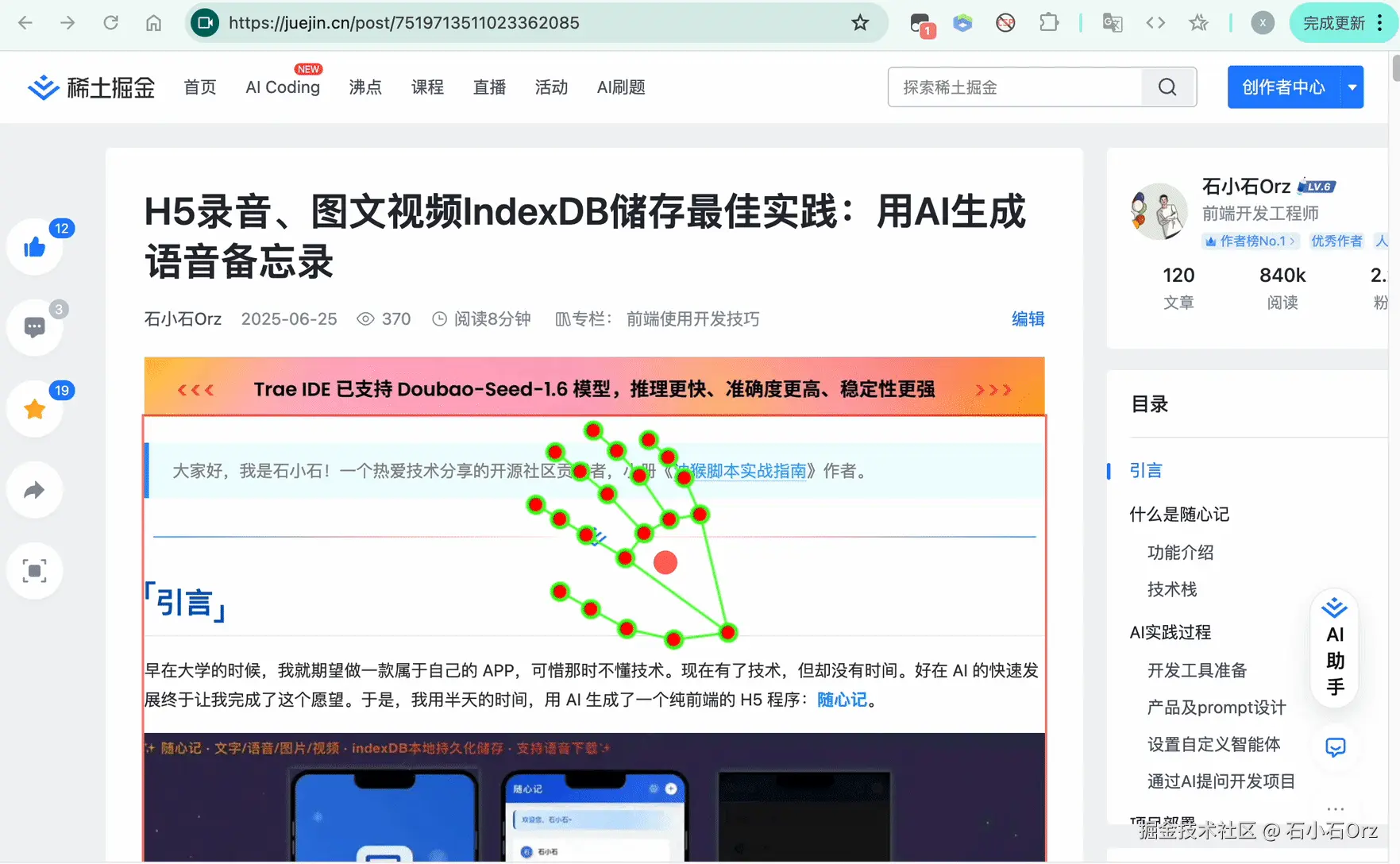
Task: Open the bookmarks star list icon
Action: [1198, 23]
